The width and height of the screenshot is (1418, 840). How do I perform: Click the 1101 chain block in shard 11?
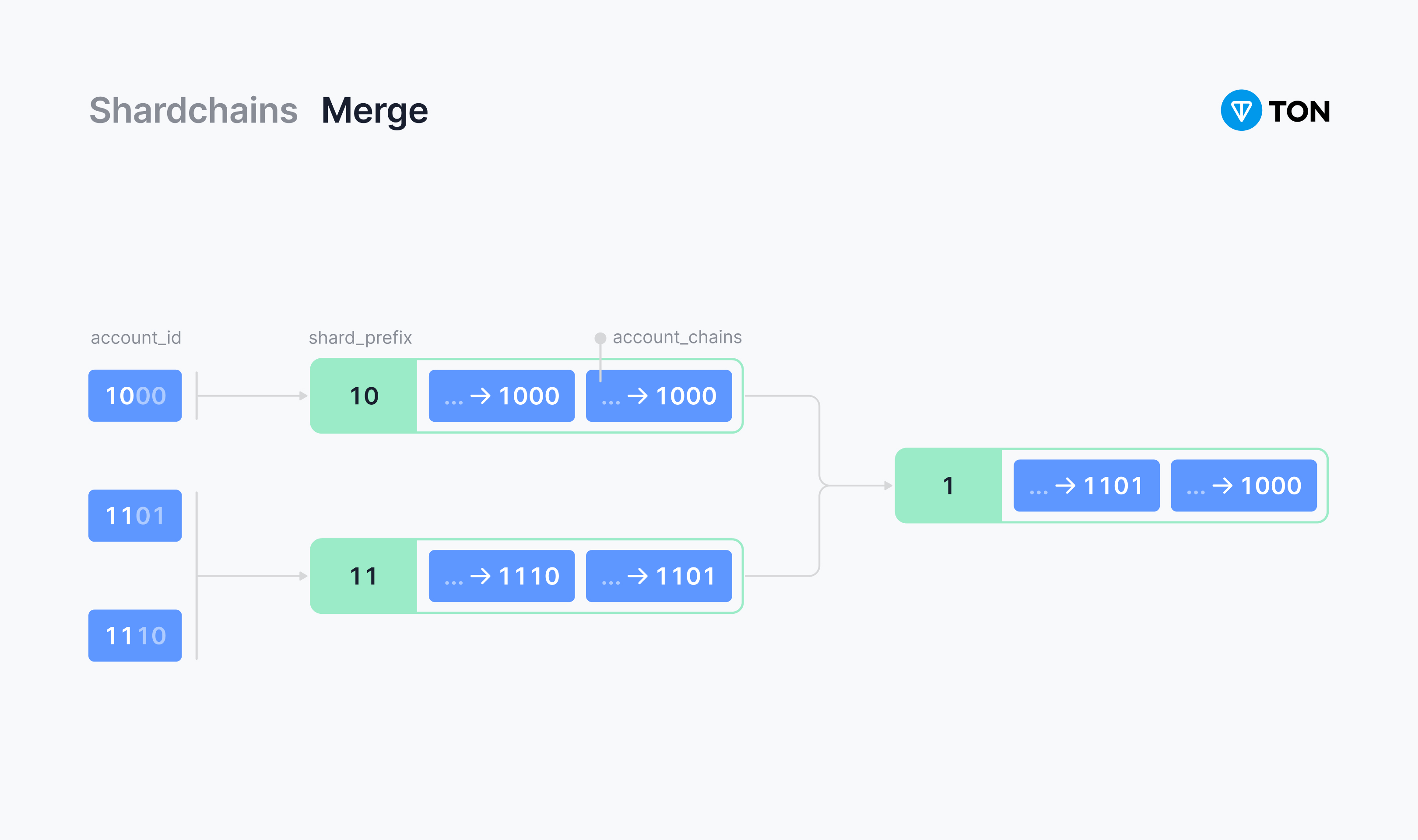(x=658, y=576)
